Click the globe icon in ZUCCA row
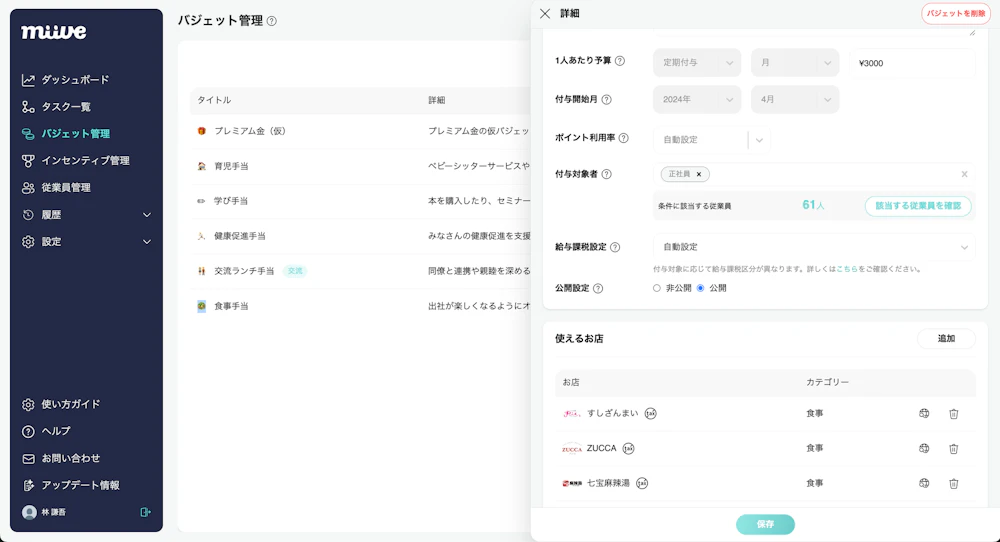 (924, 448)
